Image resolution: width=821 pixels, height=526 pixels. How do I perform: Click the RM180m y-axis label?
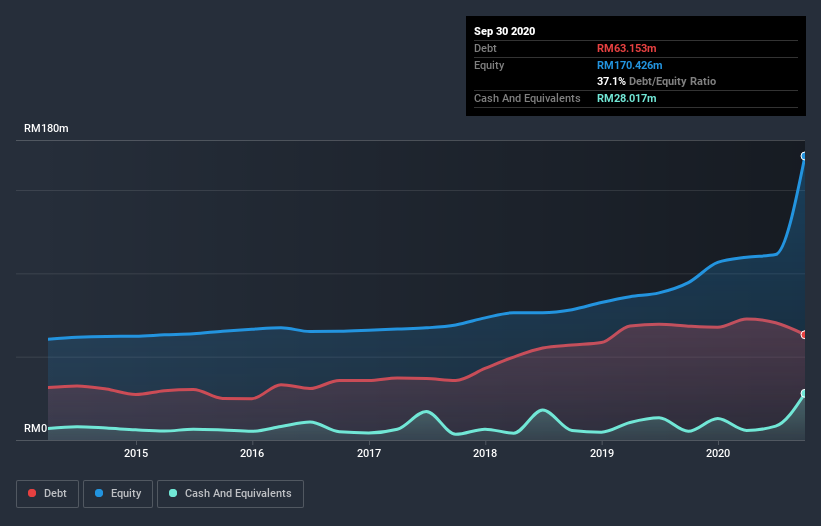point(46,128)
